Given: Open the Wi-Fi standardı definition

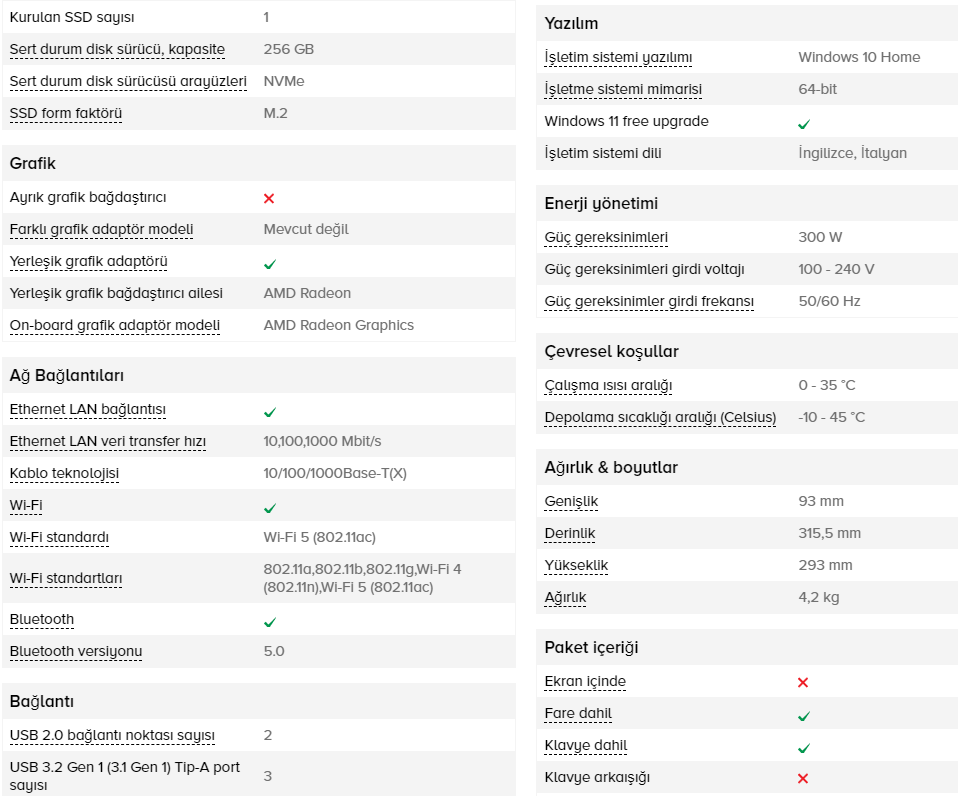Looking at the screenshot, I should (x=59, y=538).
